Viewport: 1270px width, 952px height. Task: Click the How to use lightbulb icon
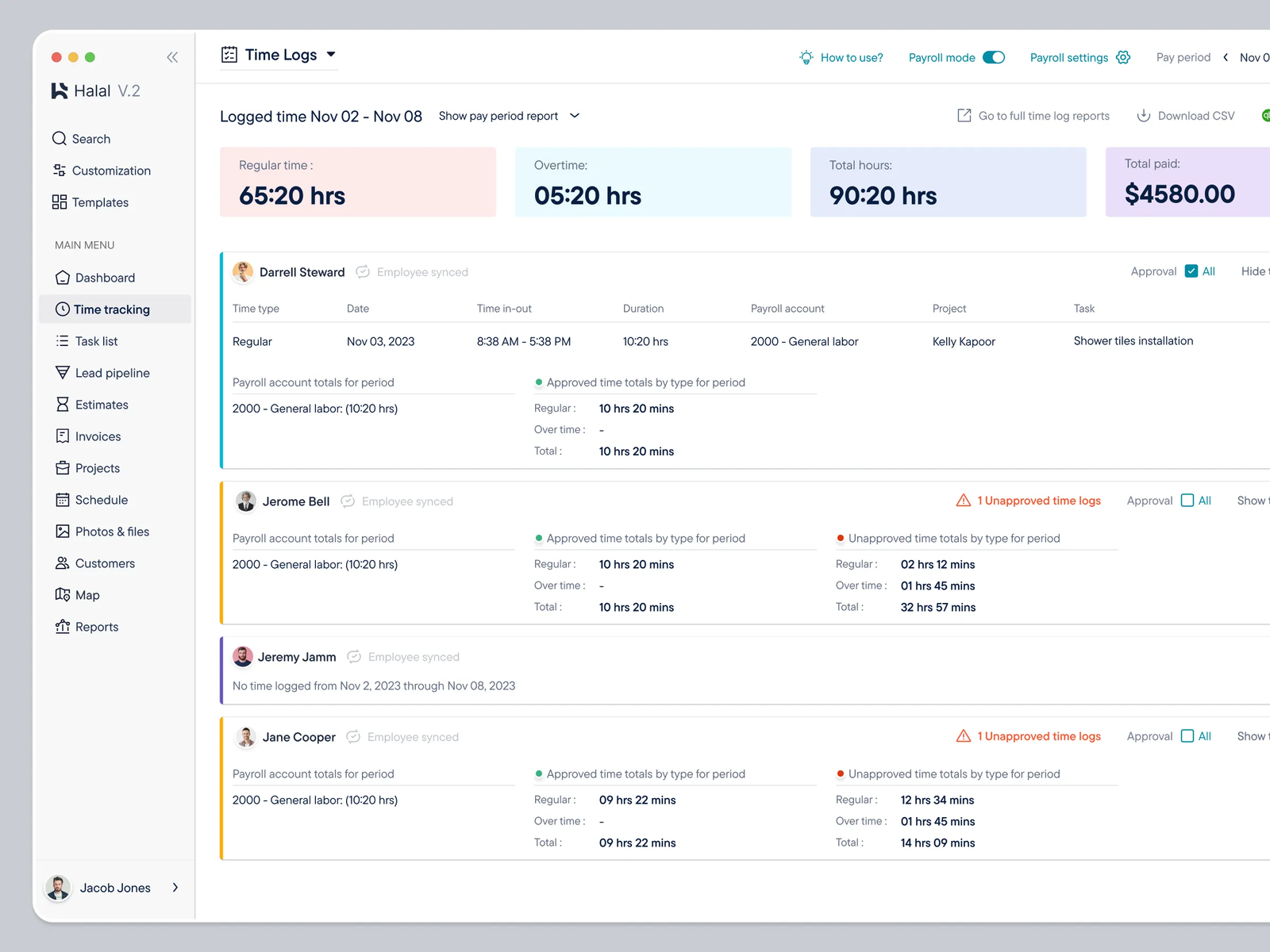tap(806, 57)
